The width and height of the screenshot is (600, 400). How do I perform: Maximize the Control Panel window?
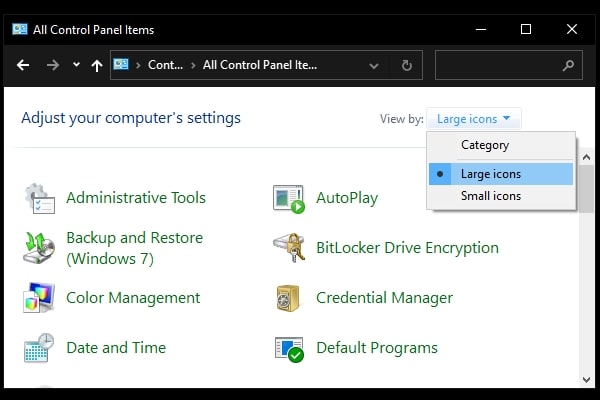[526, 29]
